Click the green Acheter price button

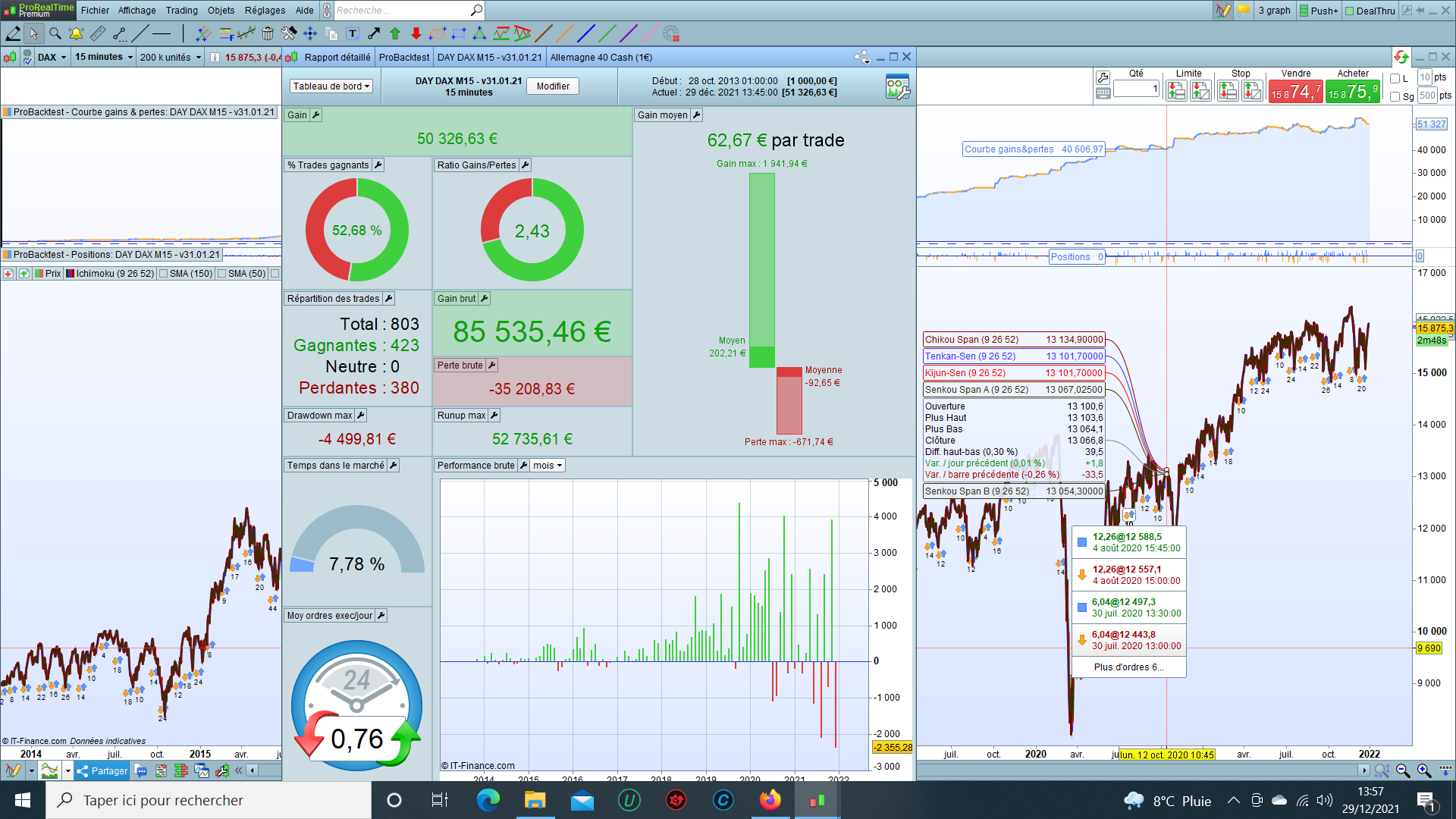pyautogui.click(x=1353, y=93)
